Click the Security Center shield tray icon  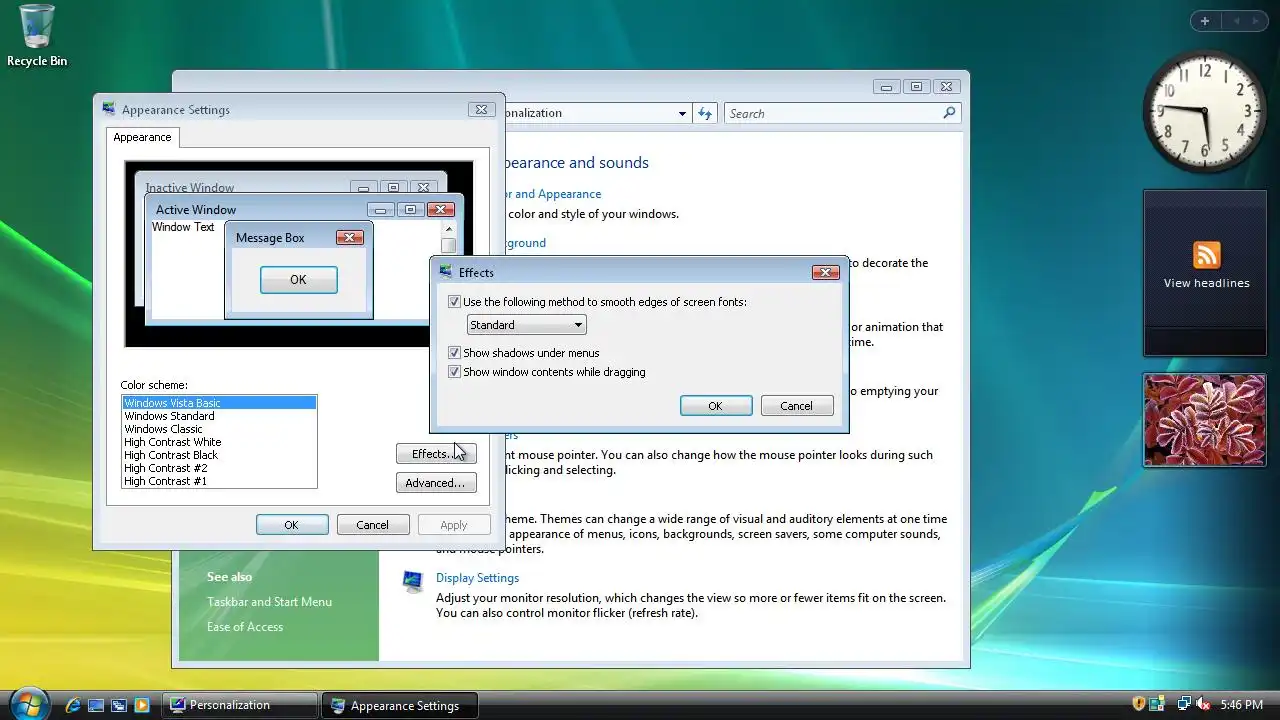[1138, 704]
